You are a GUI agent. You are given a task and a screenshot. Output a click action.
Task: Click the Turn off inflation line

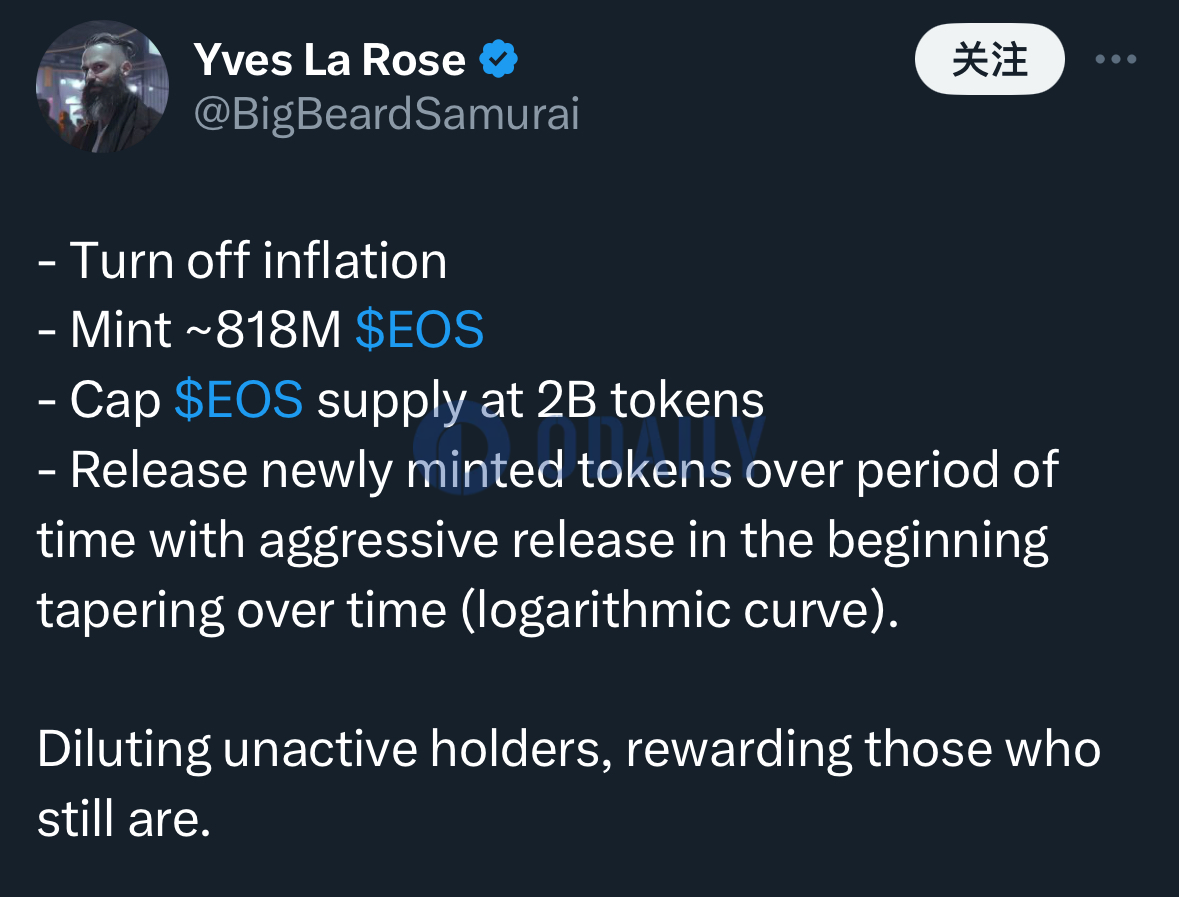click(242, 261)
